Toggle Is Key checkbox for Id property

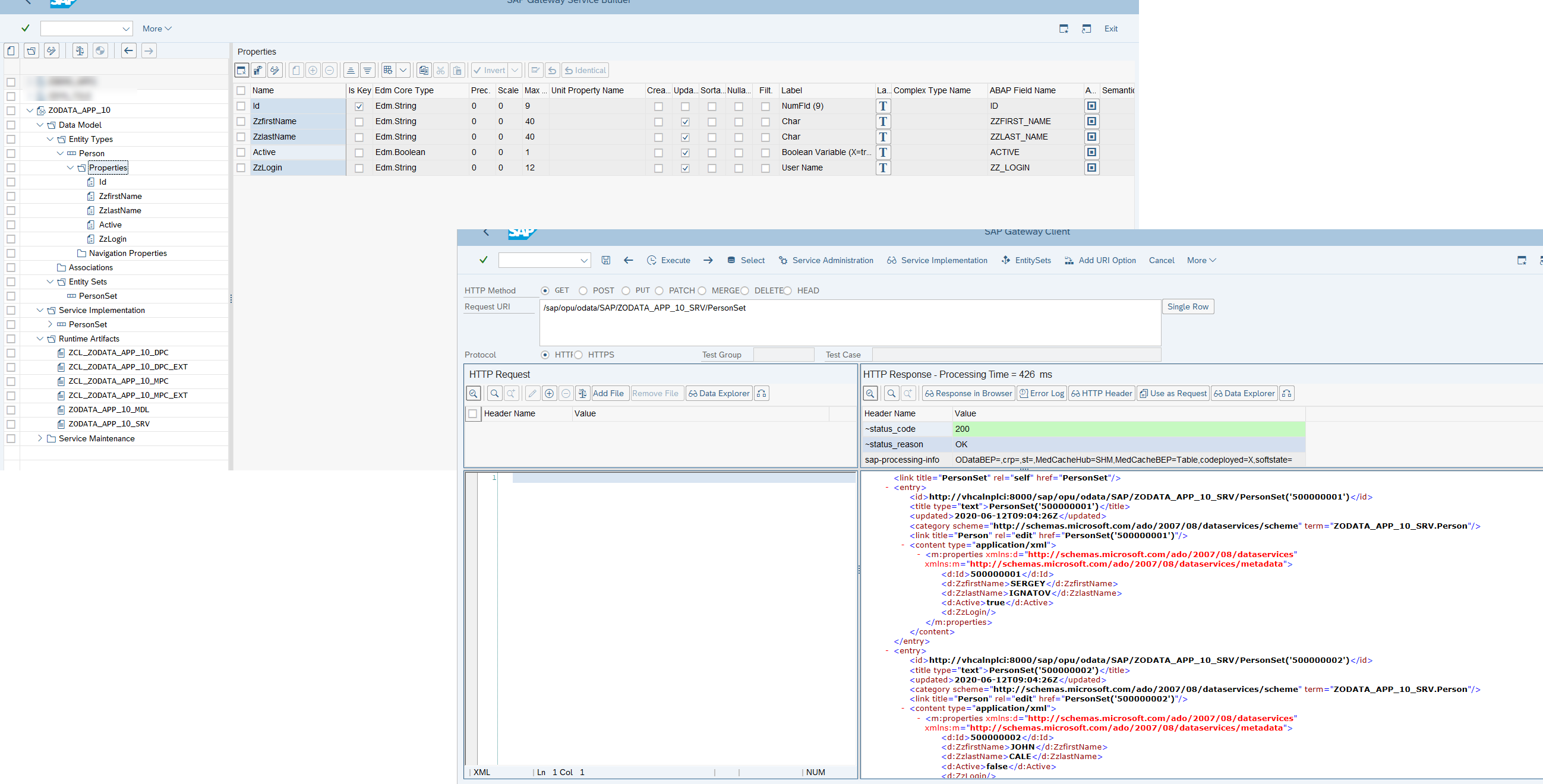[x=359, y=106]
